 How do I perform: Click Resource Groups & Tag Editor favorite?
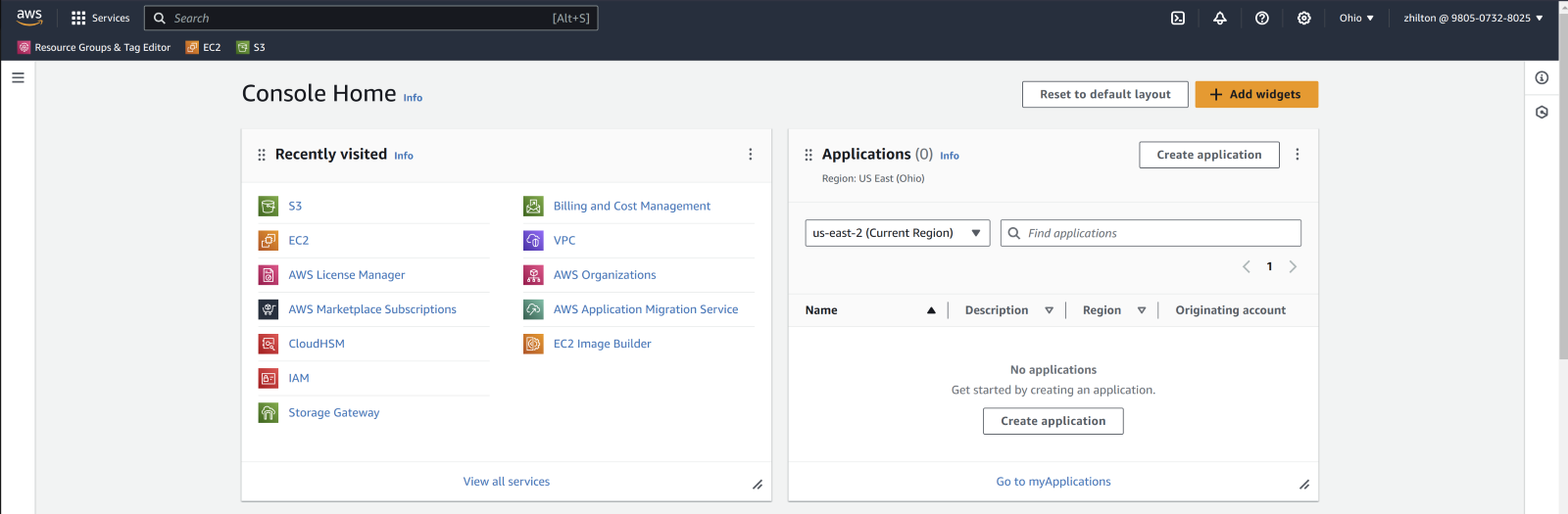(x=94, y=47)
